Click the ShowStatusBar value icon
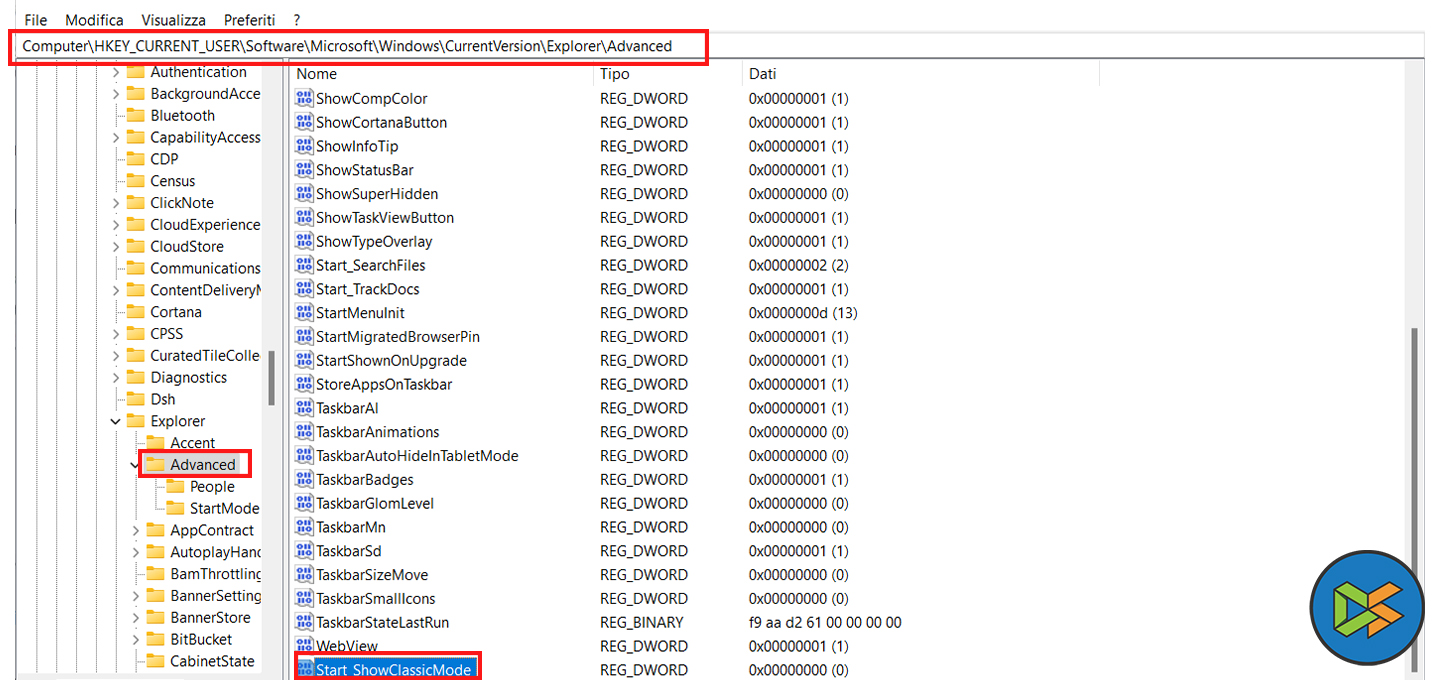 tap(304, 170)
